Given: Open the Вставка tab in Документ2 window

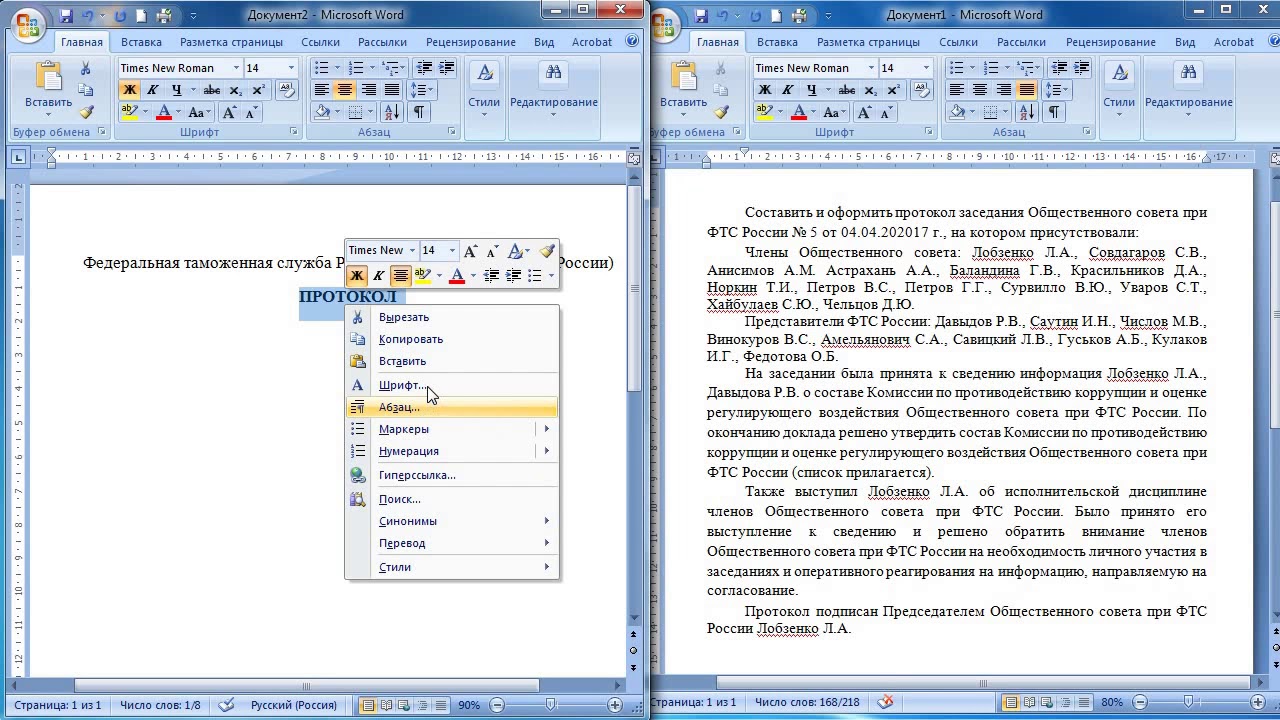Looking at the screenshot, I should (141, 42).
